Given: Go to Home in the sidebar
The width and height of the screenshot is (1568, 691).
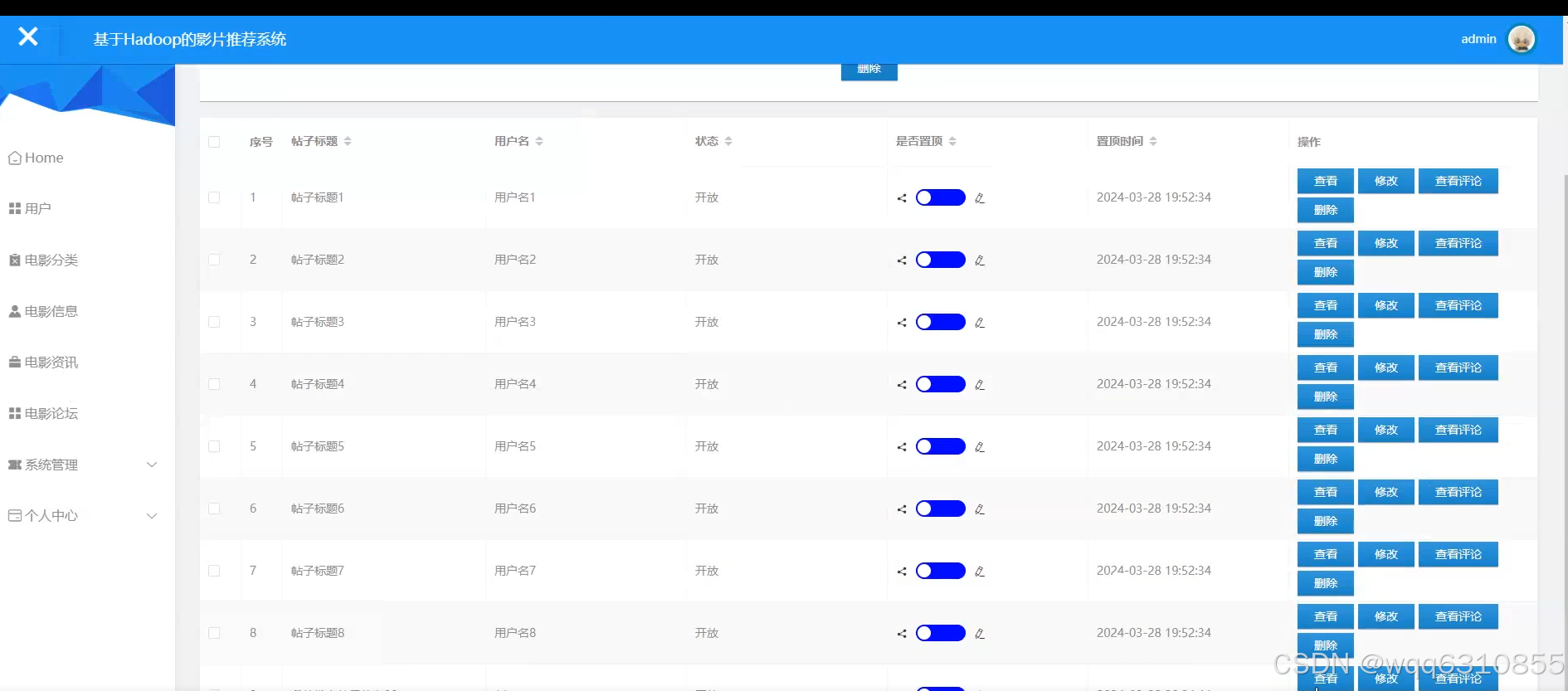Looking at the screenshot, I should pos(36,158).
